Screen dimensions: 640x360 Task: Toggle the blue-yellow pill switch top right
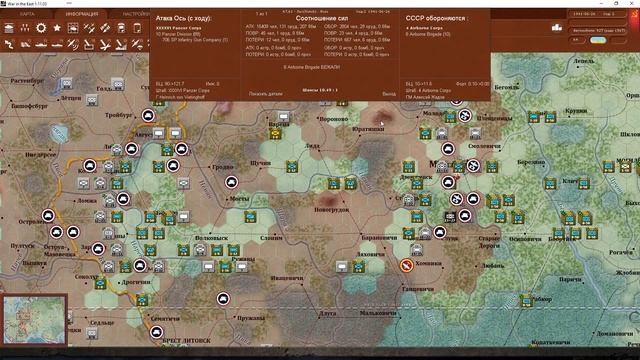pyautogui.click(x=598, y=40)
